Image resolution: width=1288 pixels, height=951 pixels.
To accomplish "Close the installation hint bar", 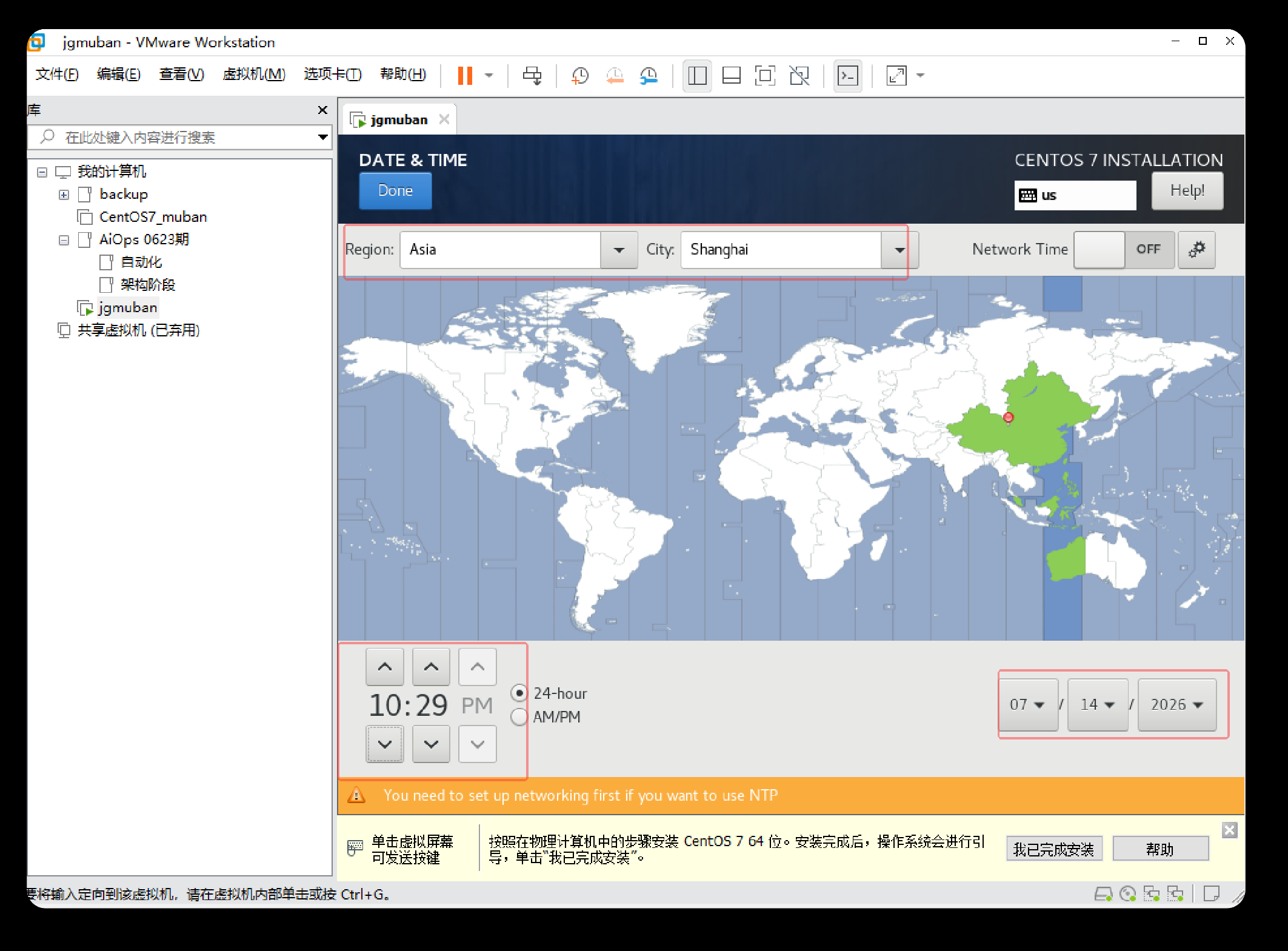I will click(1229, 830).
